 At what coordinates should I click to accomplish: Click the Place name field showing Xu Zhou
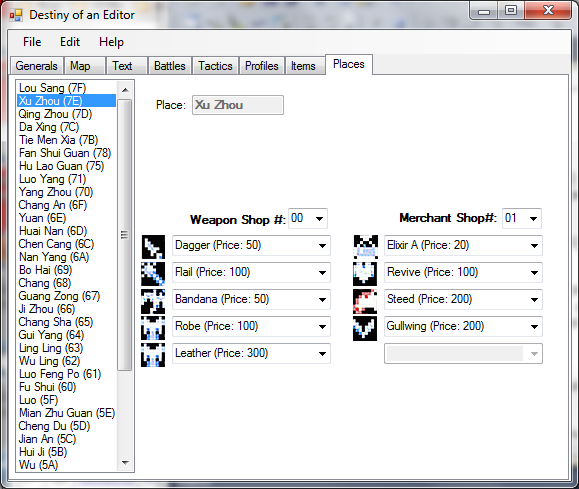coord(238,105)
